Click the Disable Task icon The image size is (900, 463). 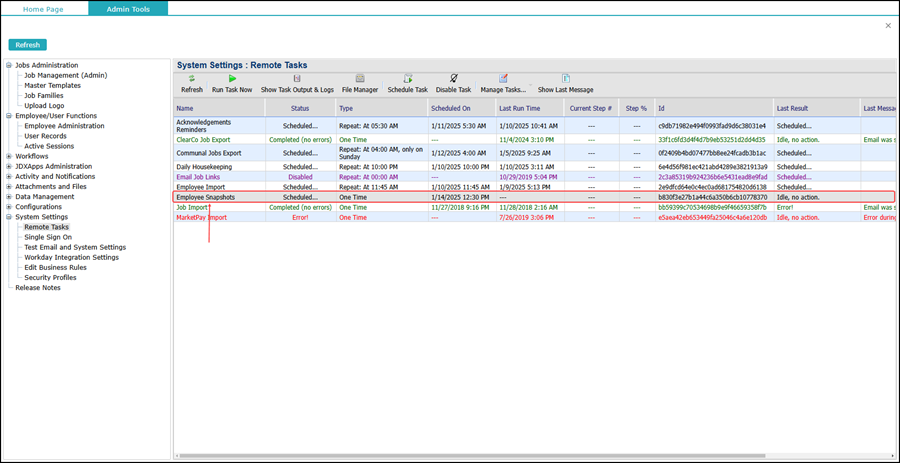pyautogui.click(x=453, y=79)
